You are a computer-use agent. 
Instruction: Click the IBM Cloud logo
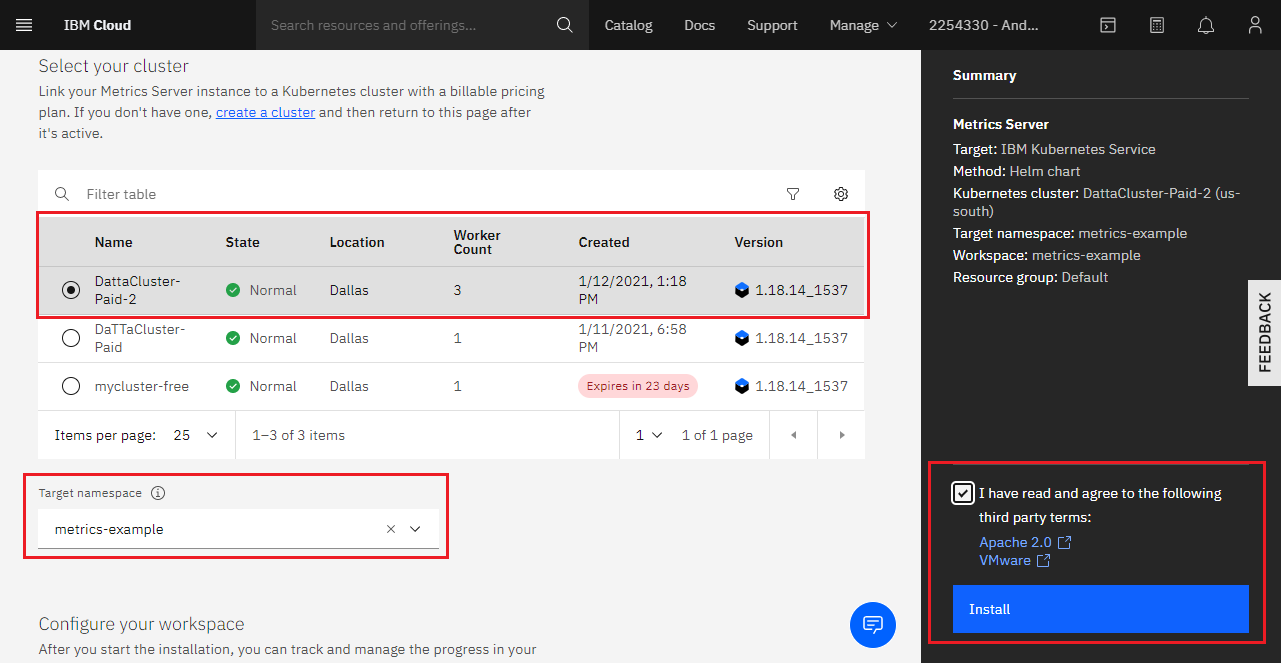97,25
